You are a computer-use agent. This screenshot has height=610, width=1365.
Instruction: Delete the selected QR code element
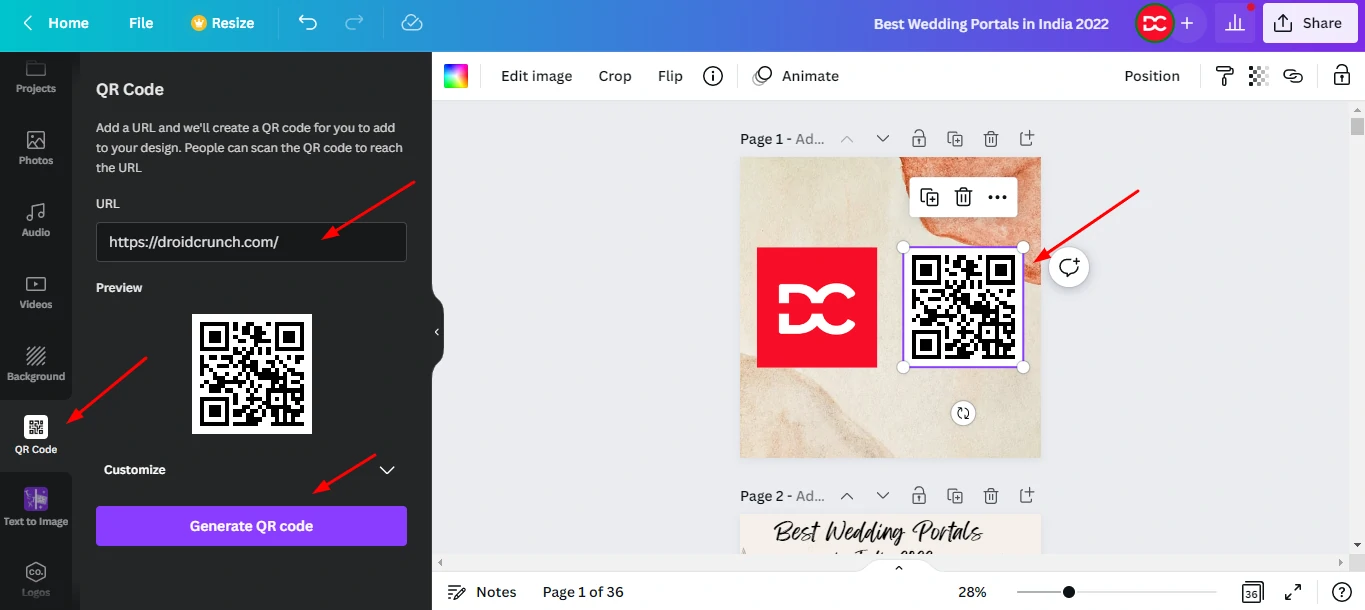[x=963, y=197]
